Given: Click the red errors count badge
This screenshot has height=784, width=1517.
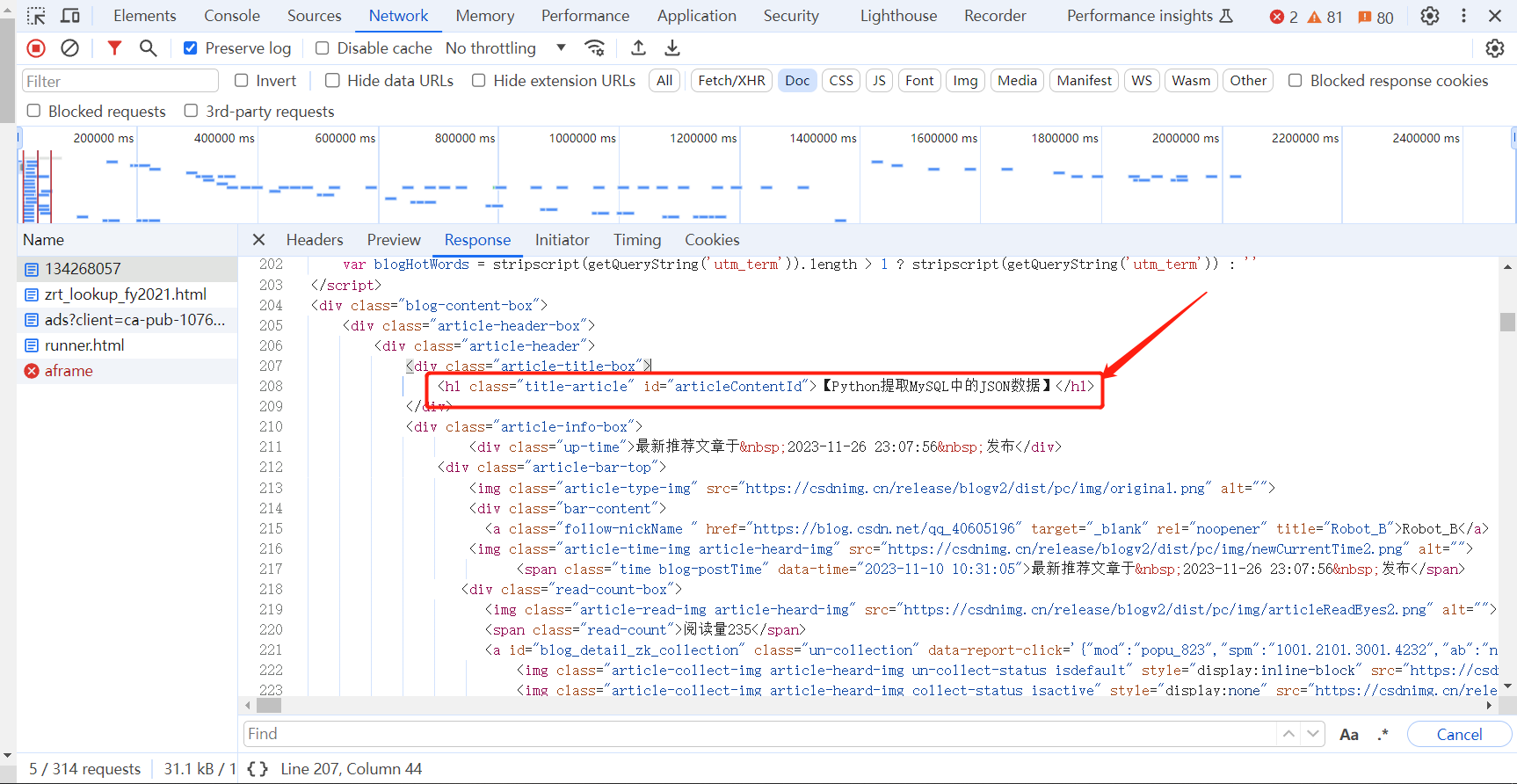Looking at the screenshot, I should click(x=1284, y=17).
